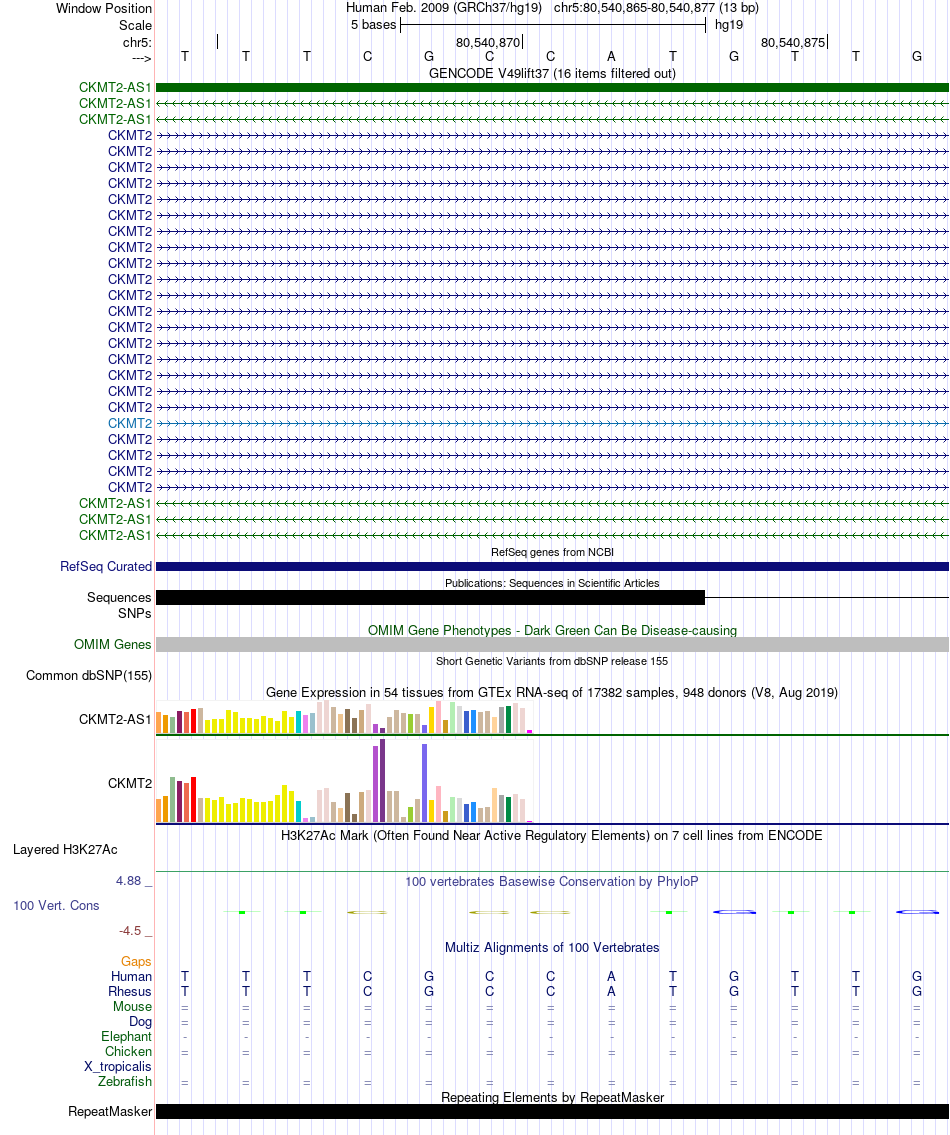This screenshot has height=1135, width=950.
Task: Click the Human alignment row label
Action: coord(131,977)
